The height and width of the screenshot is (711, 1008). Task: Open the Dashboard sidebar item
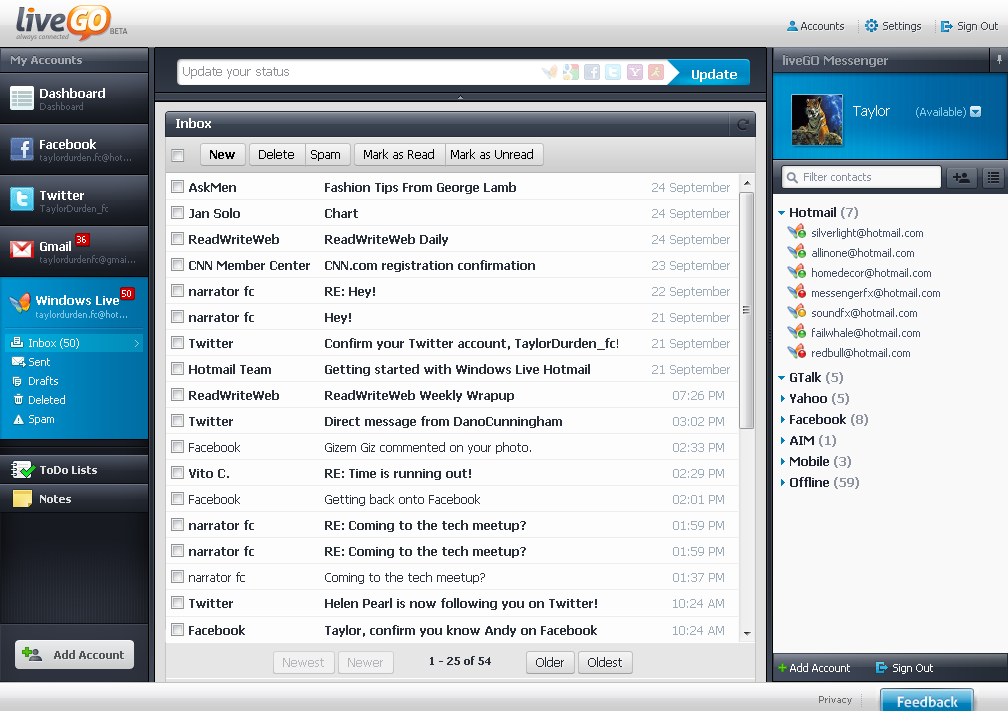pyautogui.click(x=75, y=98)
